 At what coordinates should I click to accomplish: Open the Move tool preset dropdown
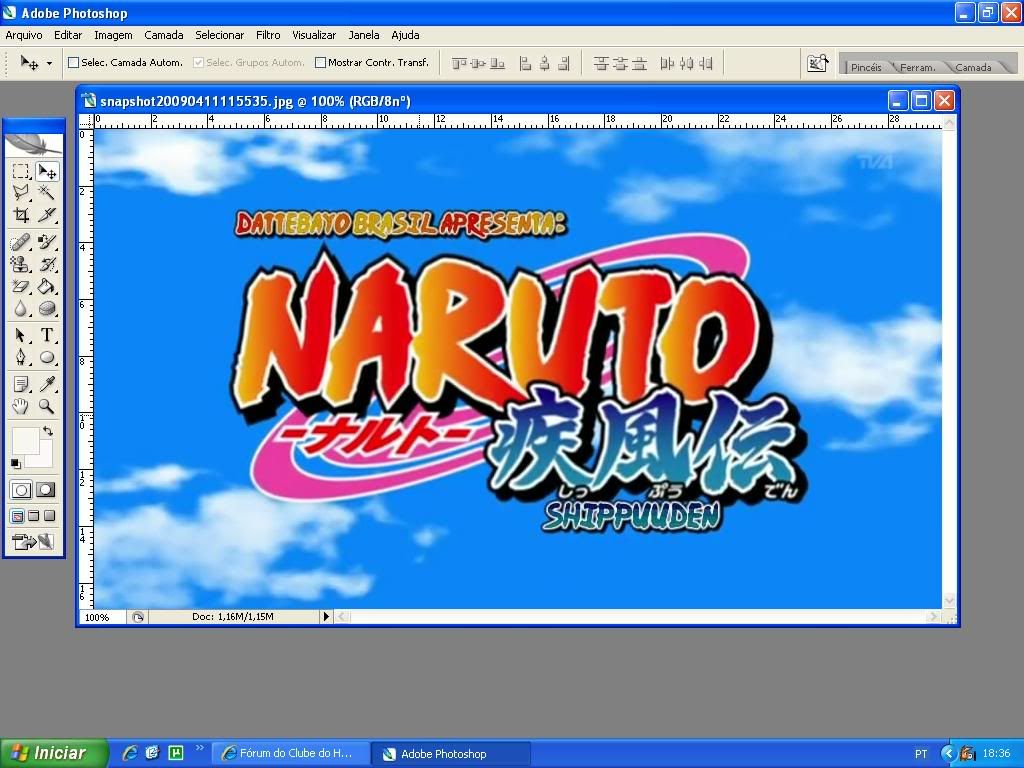[49, 63]
